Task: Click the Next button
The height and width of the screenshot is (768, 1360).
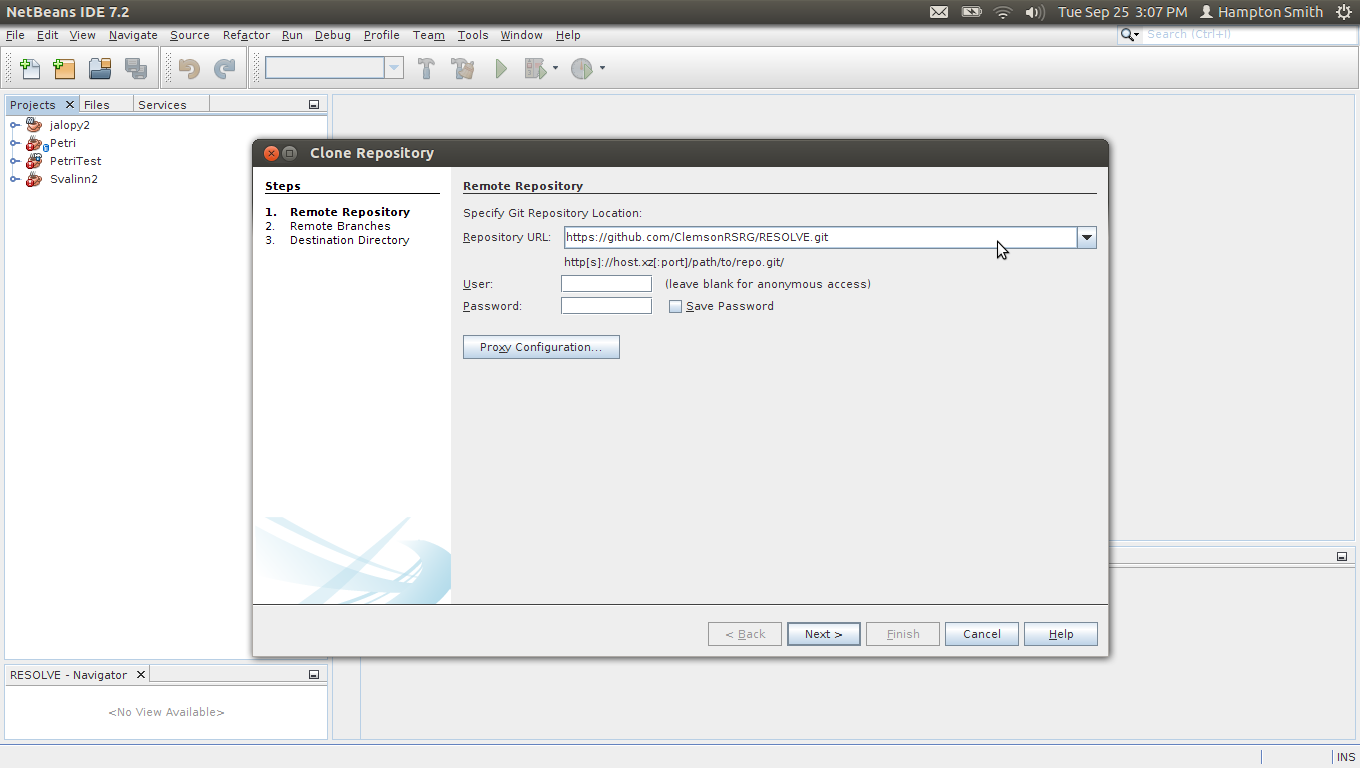Action: tap(823, 634)
